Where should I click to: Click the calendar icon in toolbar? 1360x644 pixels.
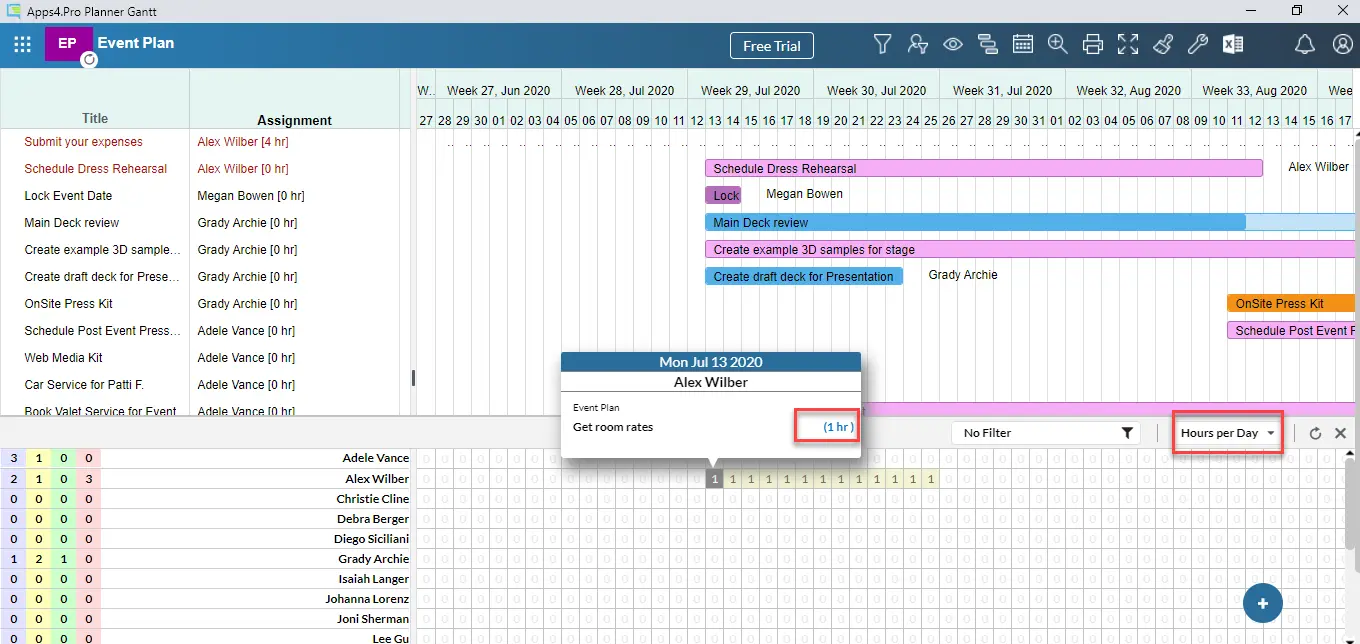click(1023, 44)
